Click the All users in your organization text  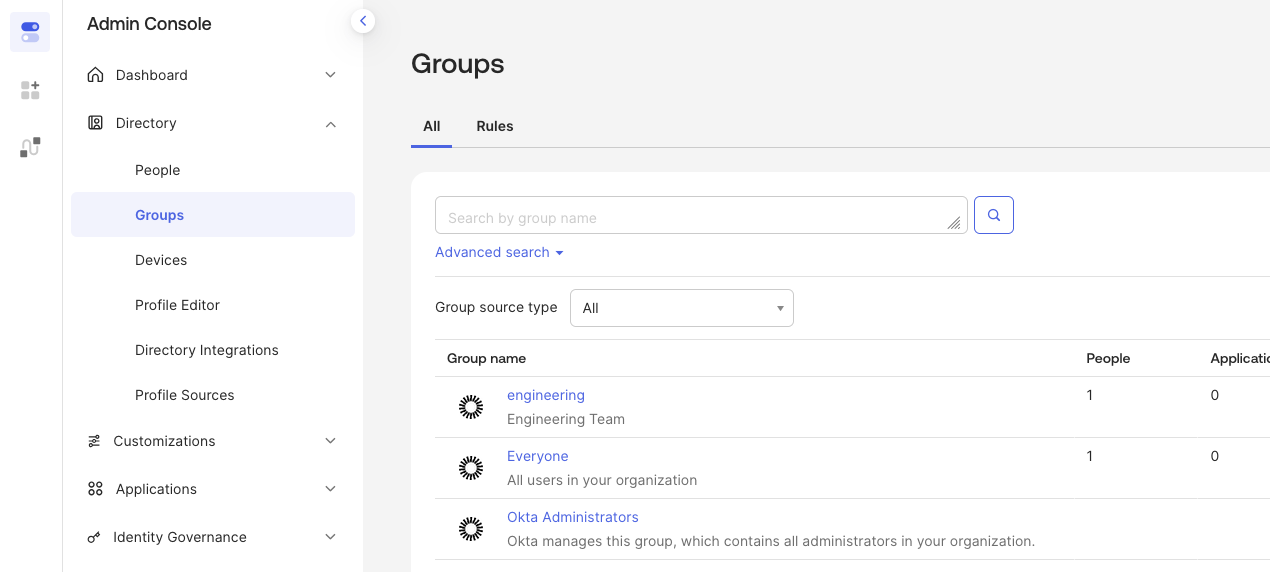point(602,480)
